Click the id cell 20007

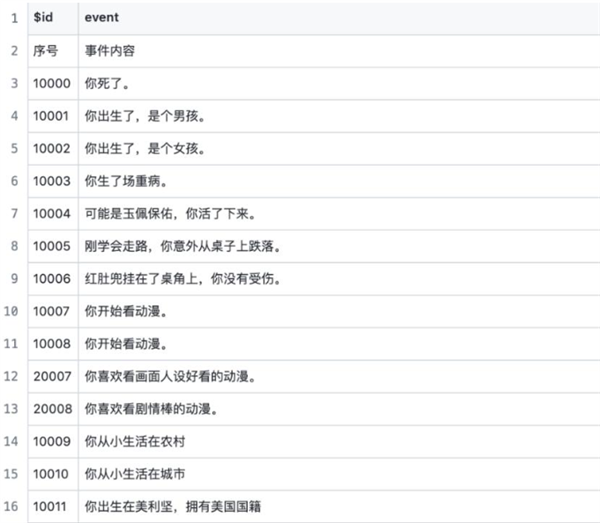click(x=50, y=376)
